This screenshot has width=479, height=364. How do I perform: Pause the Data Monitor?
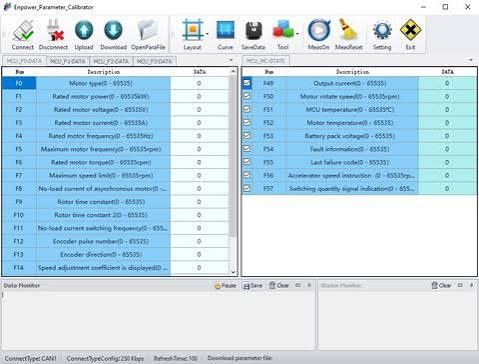[225, 286]
